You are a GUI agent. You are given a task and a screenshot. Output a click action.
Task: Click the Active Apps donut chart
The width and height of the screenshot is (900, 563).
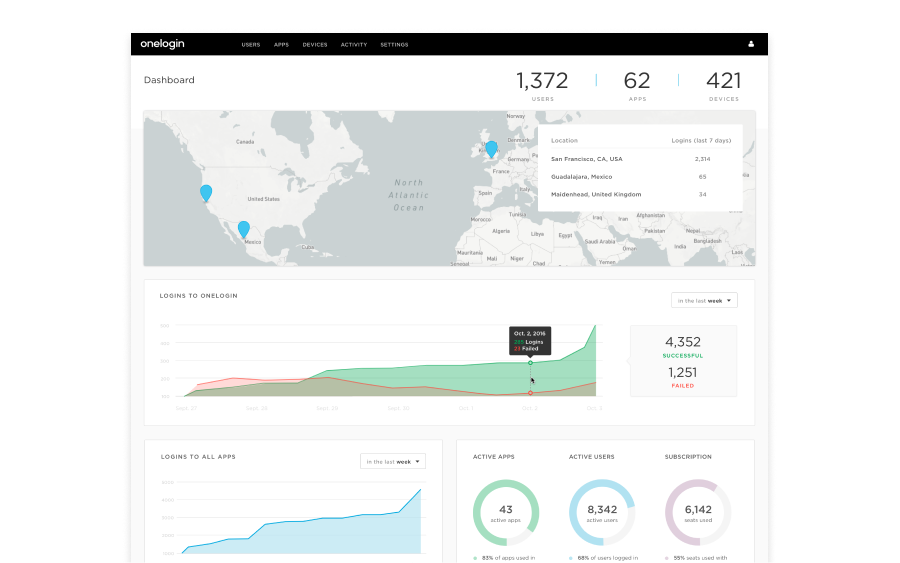pos(505,512)
